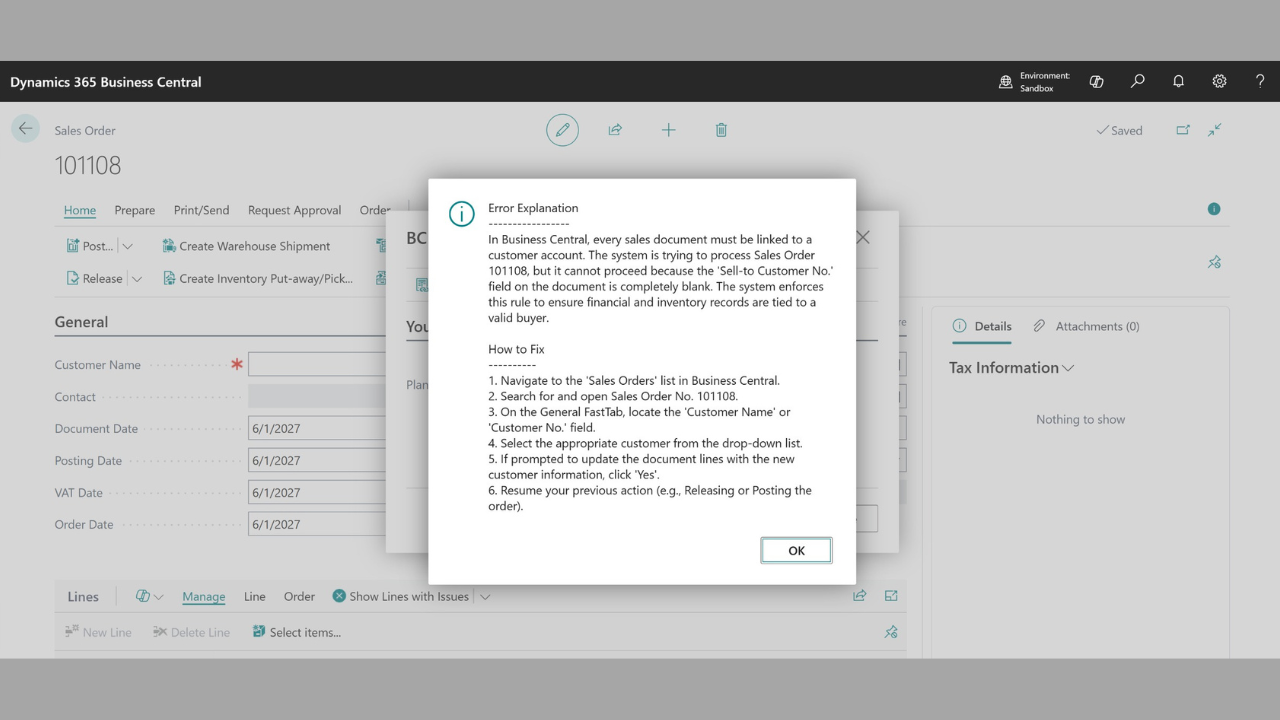Open the Order menu in Lines
Image resolution: width=1280 pixels, height=720 pixels.
(x=299, y=596)
